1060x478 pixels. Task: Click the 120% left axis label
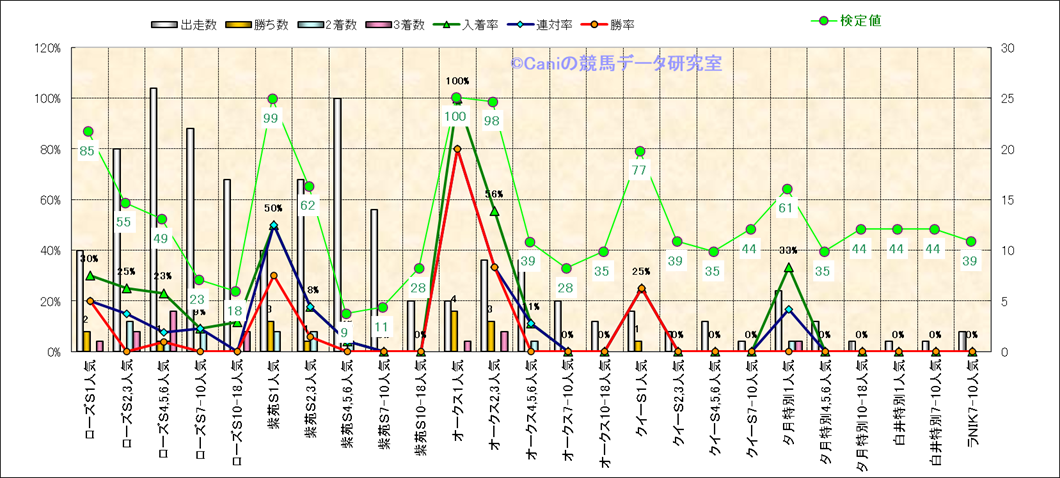pos(47,48)
